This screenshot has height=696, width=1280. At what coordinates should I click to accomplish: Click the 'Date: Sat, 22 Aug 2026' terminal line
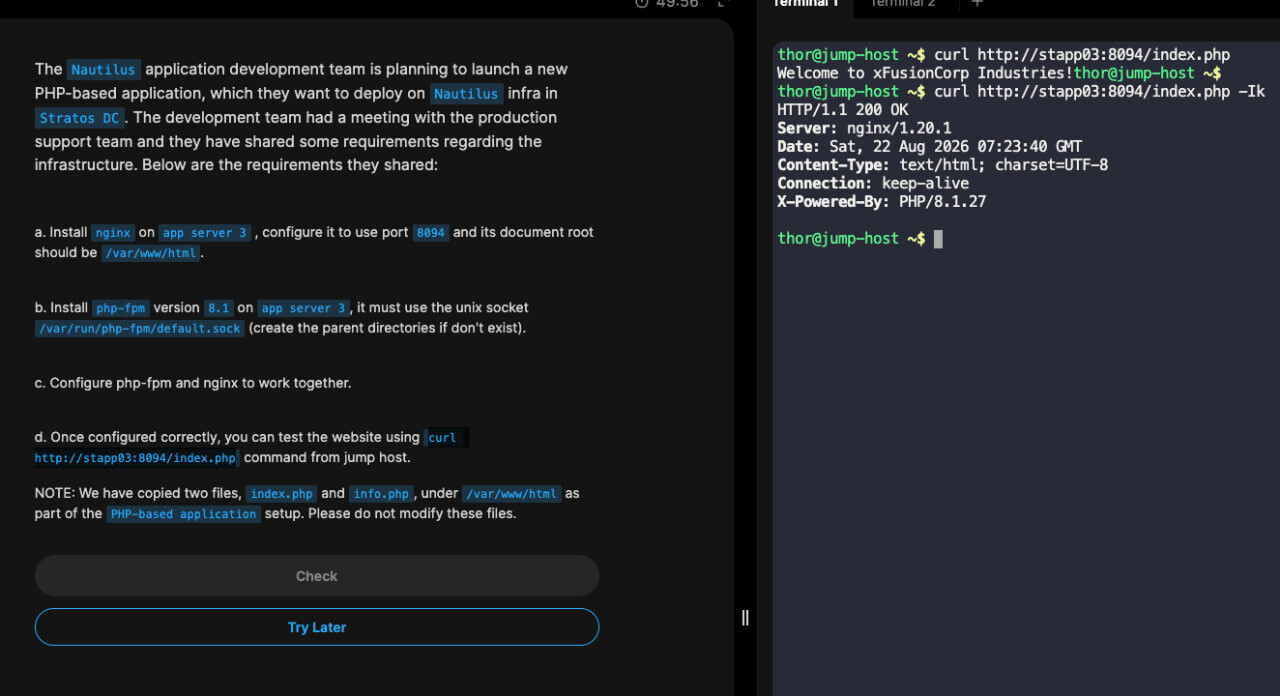pyautogui.click(x=930, y=147)
